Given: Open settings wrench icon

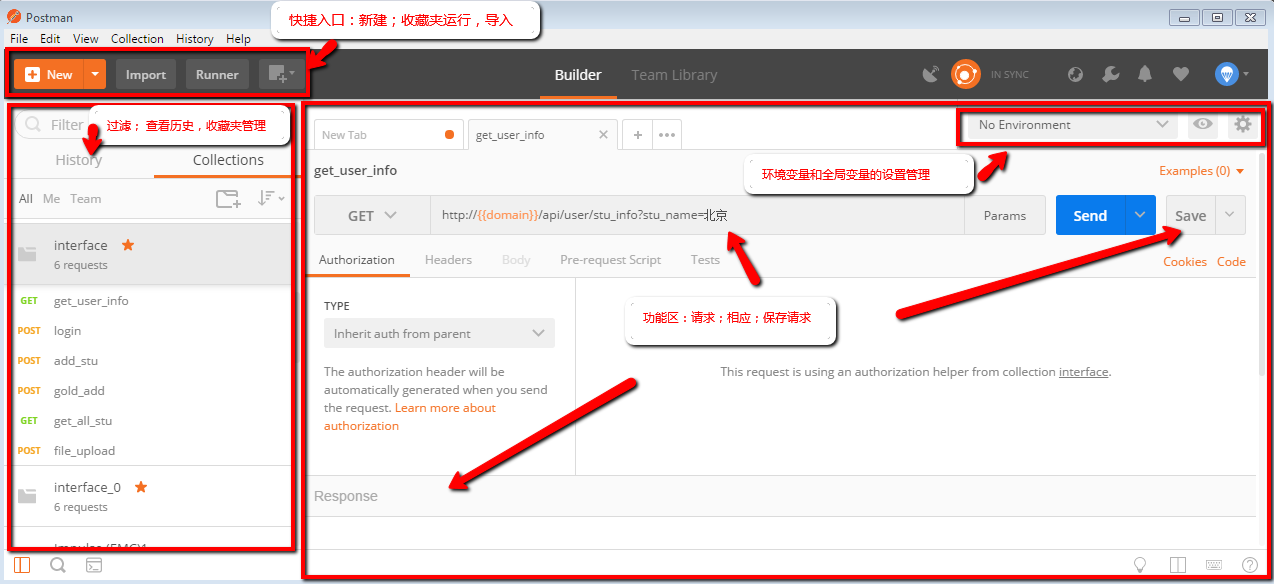Looking at the screenshot, I should [x=1110, y=74].
